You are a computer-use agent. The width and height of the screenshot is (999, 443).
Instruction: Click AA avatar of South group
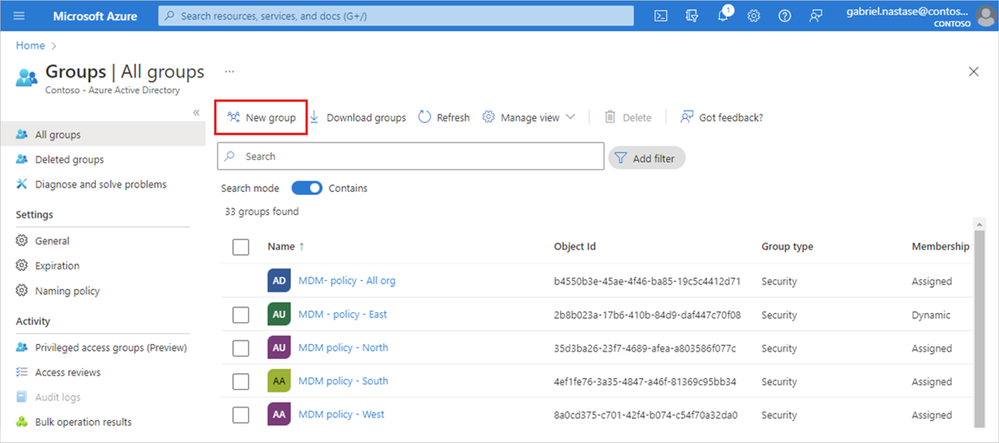279,381
